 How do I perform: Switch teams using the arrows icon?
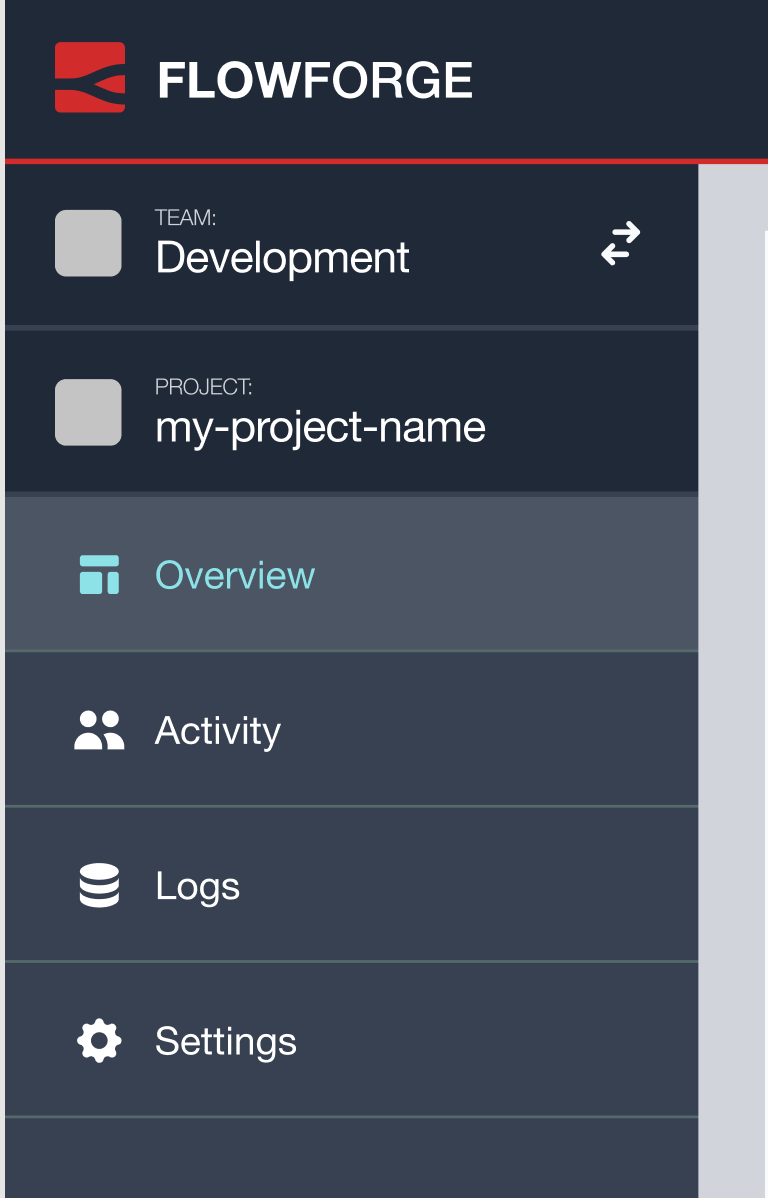pos(621,244)
